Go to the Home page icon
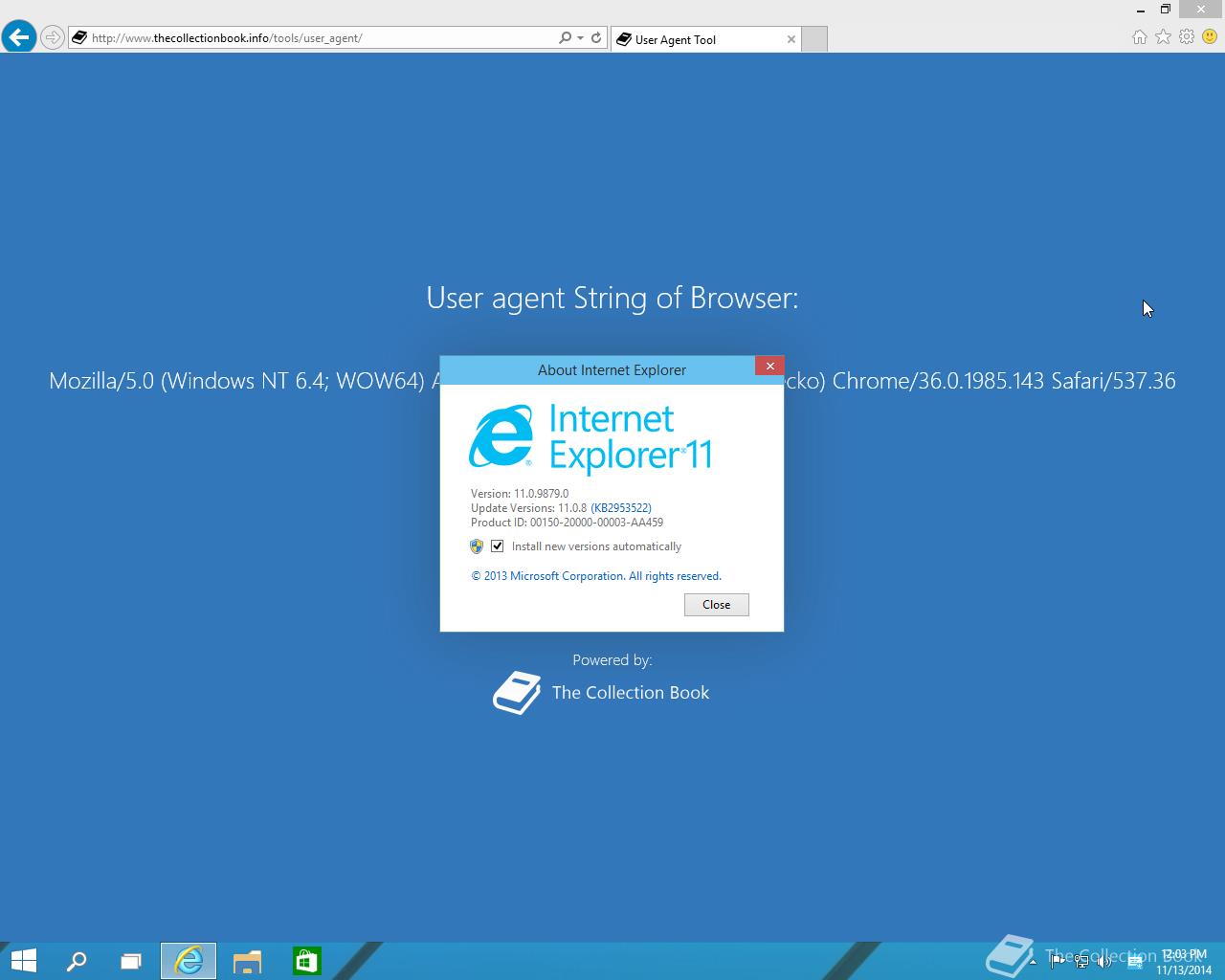The width and height of the screenshot is (1225, 980). tap(1139, 37)
